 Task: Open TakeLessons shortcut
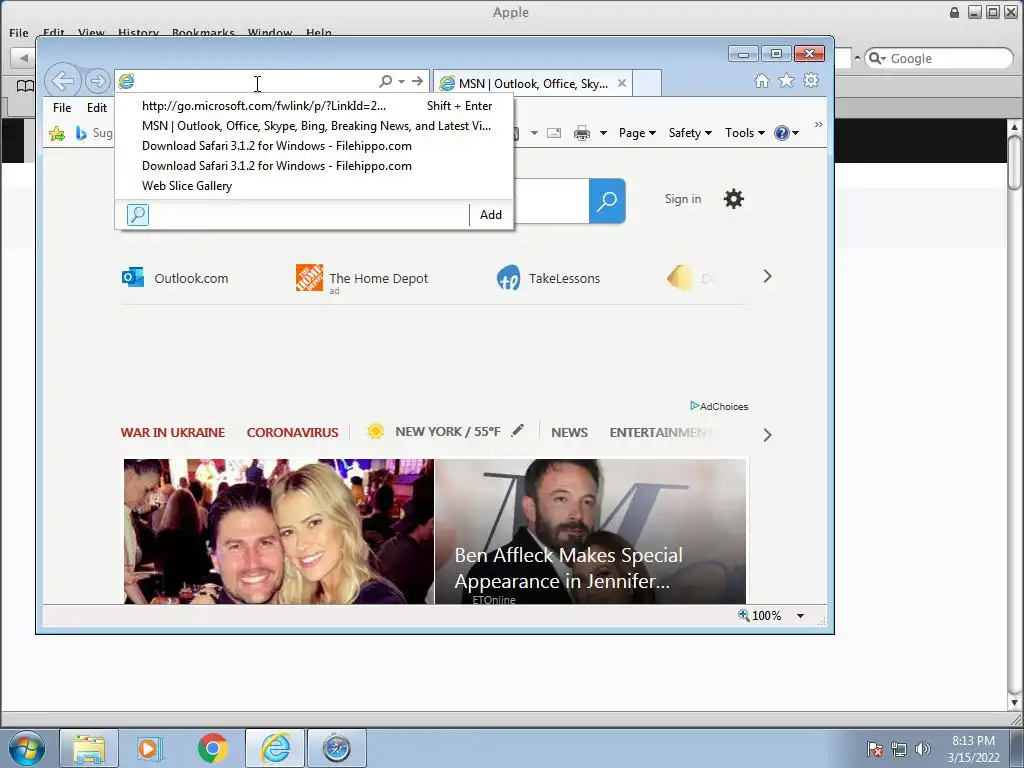[x=548, y=278]
